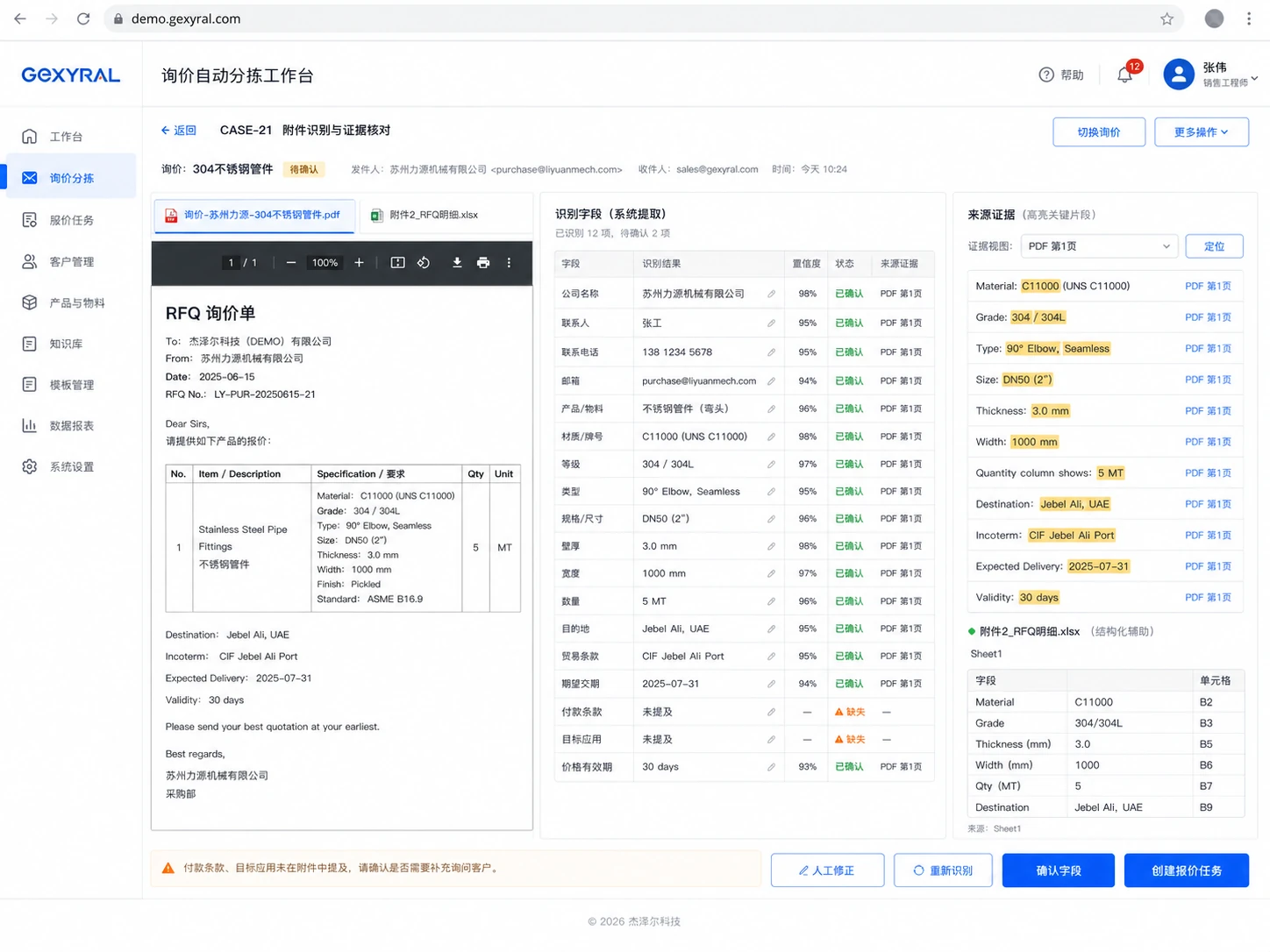
Task: Rotate the PDF document
Action: [424, 263]
